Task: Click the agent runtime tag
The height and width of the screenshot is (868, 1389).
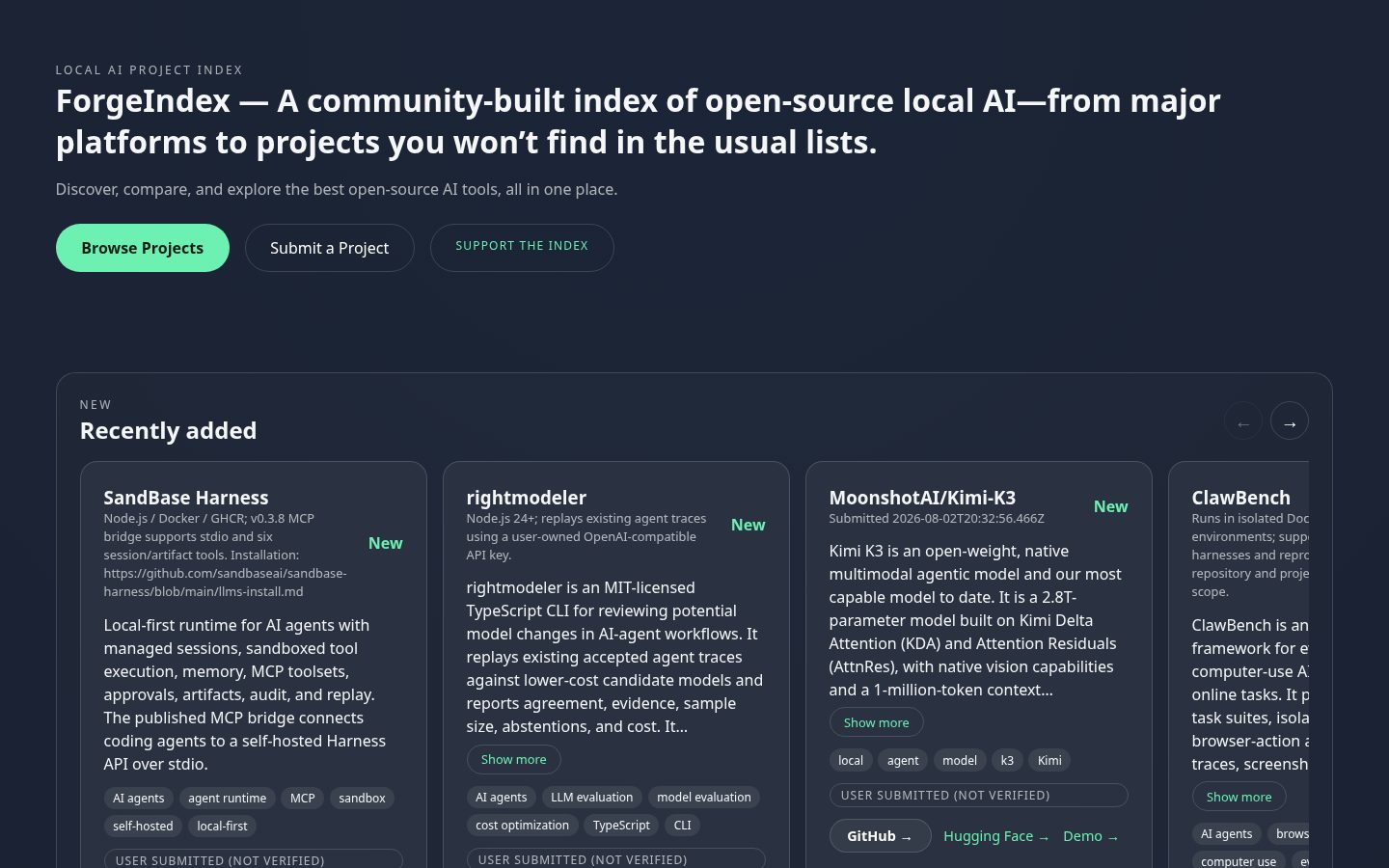Action: [228, 798]
